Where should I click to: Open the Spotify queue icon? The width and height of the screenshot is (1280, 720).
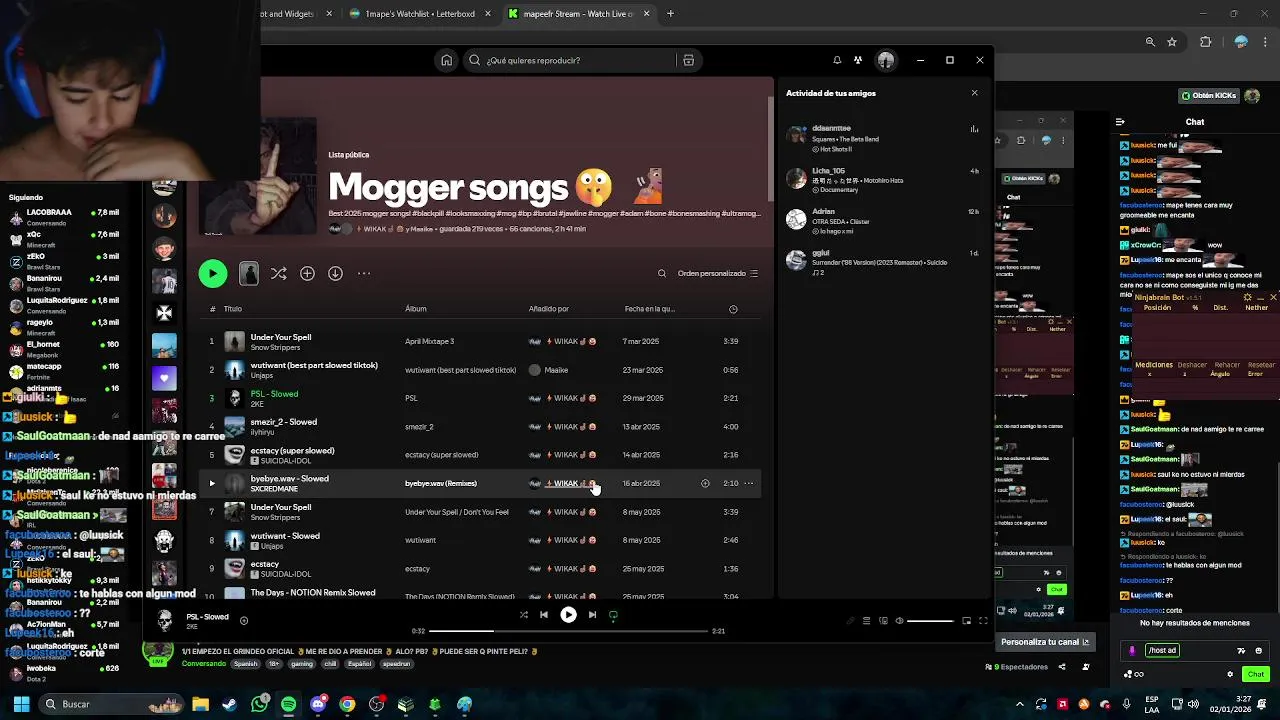[x=867, y=621]
